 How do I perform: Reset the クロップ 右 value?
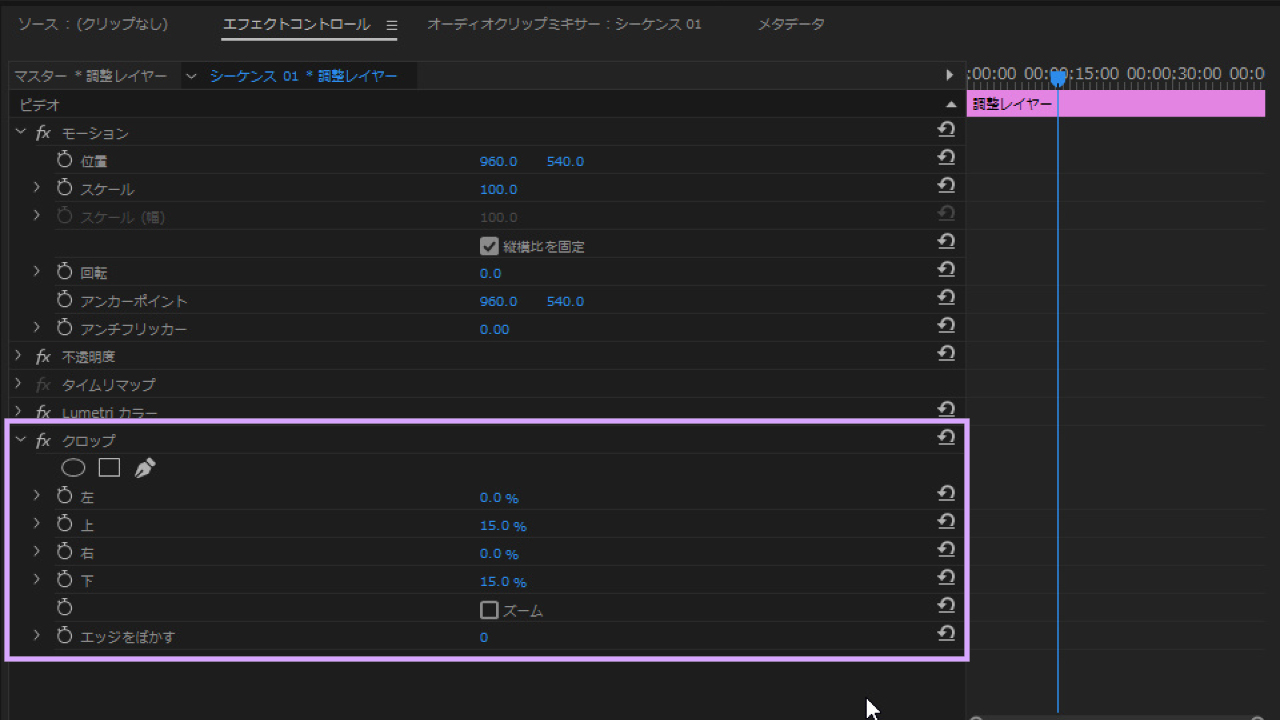[x=946, y=549]
